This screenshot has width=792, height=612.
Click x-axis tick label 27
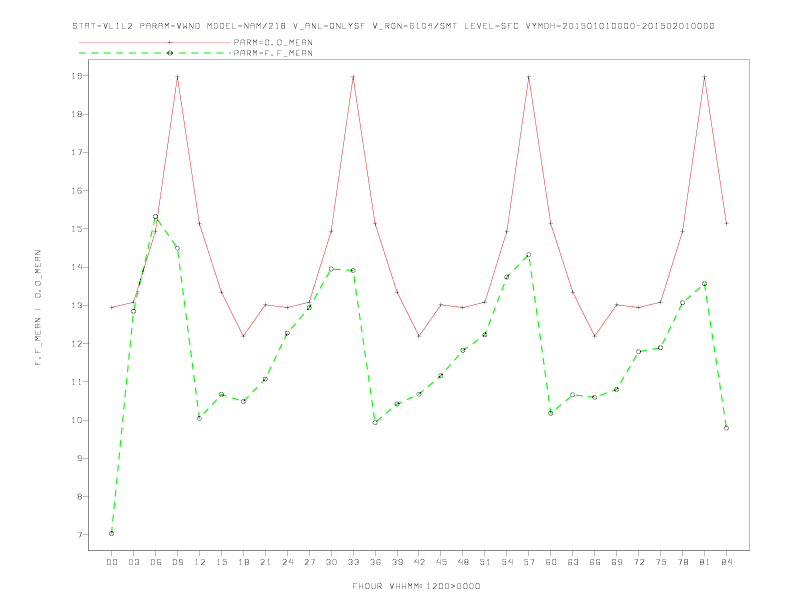[309, 562]
